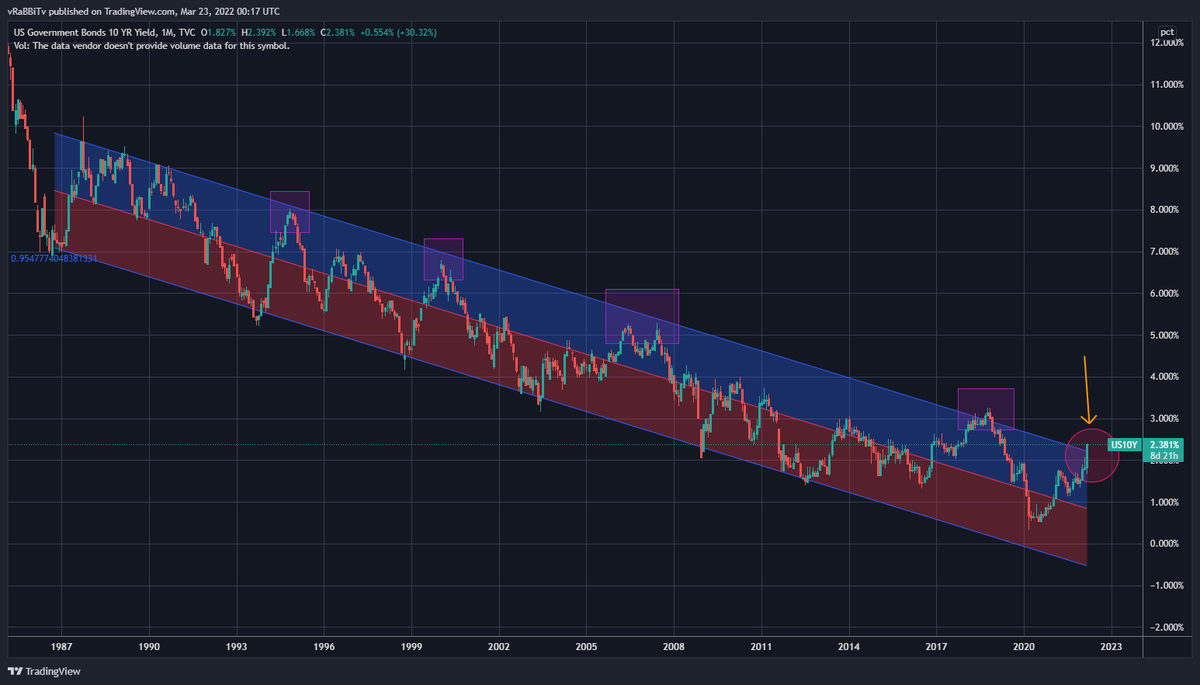The width and height of the screenshot is (1200, 685).
Task: Click the 2017 time axis label
Action: [937, 648]
